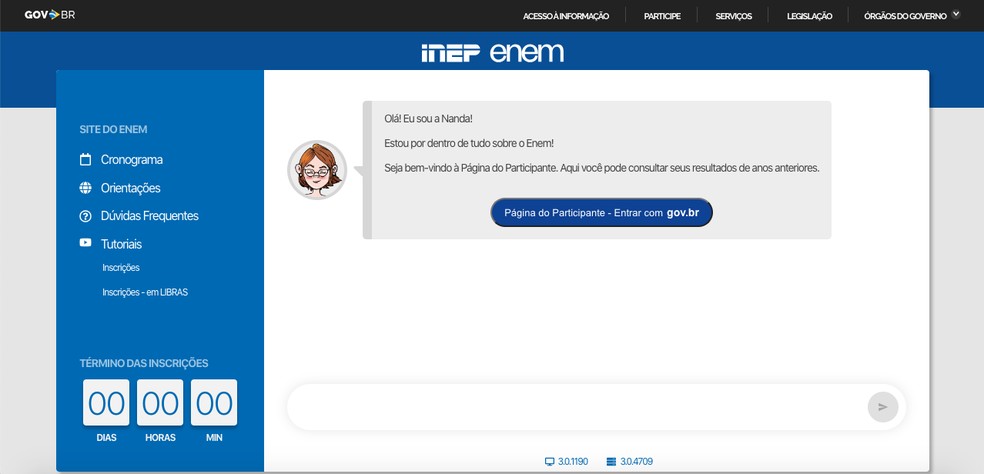Click the send message arrow button
This screenshot has height=474, width=984.
click(x=883, y=407)
